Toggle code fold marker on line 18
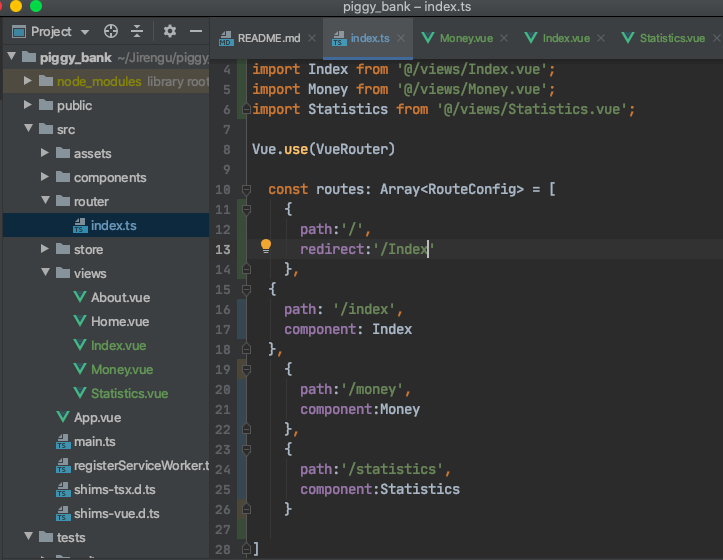Viewport: 723px width, 560px height. coord(247,349)
